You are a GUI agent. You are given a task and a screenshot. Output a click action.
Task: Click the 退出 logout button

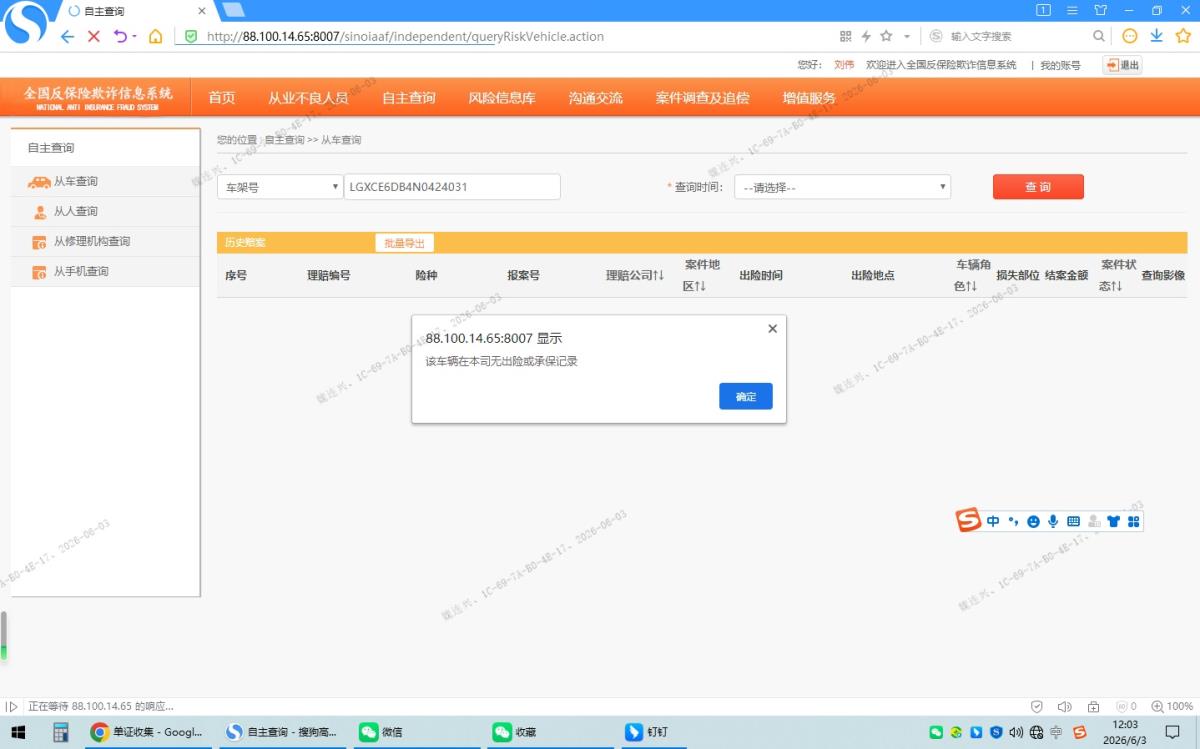[x=1122, y=65]
